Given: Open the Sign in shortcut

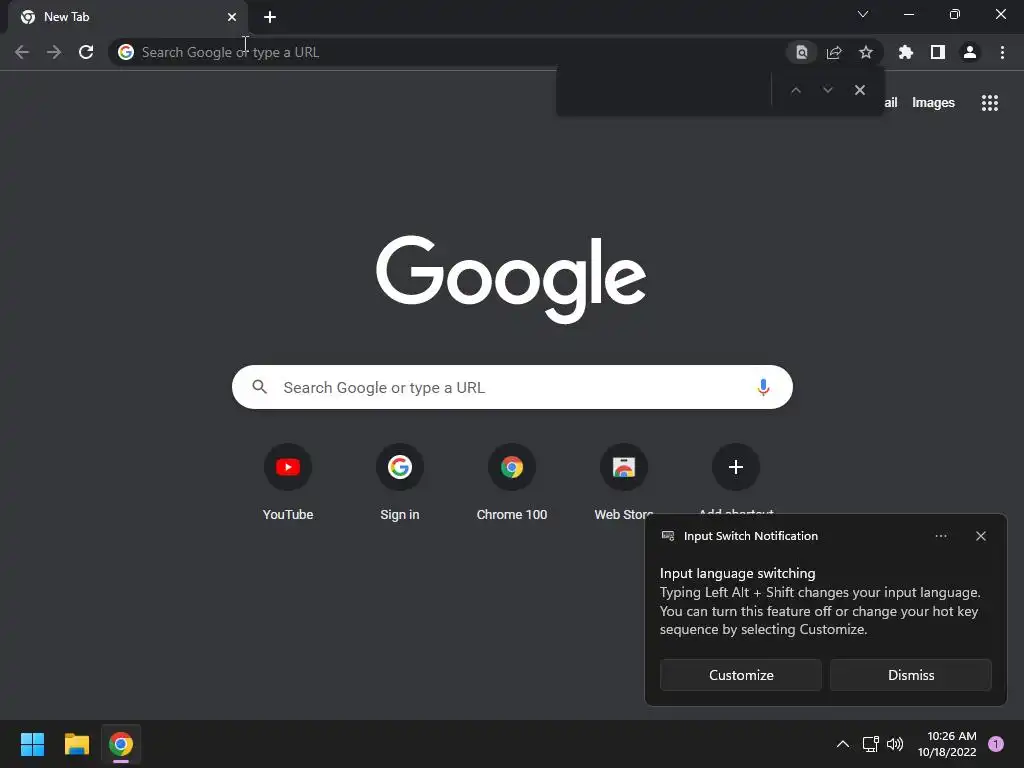Looking at the screenshot, I should click(400, 482).
